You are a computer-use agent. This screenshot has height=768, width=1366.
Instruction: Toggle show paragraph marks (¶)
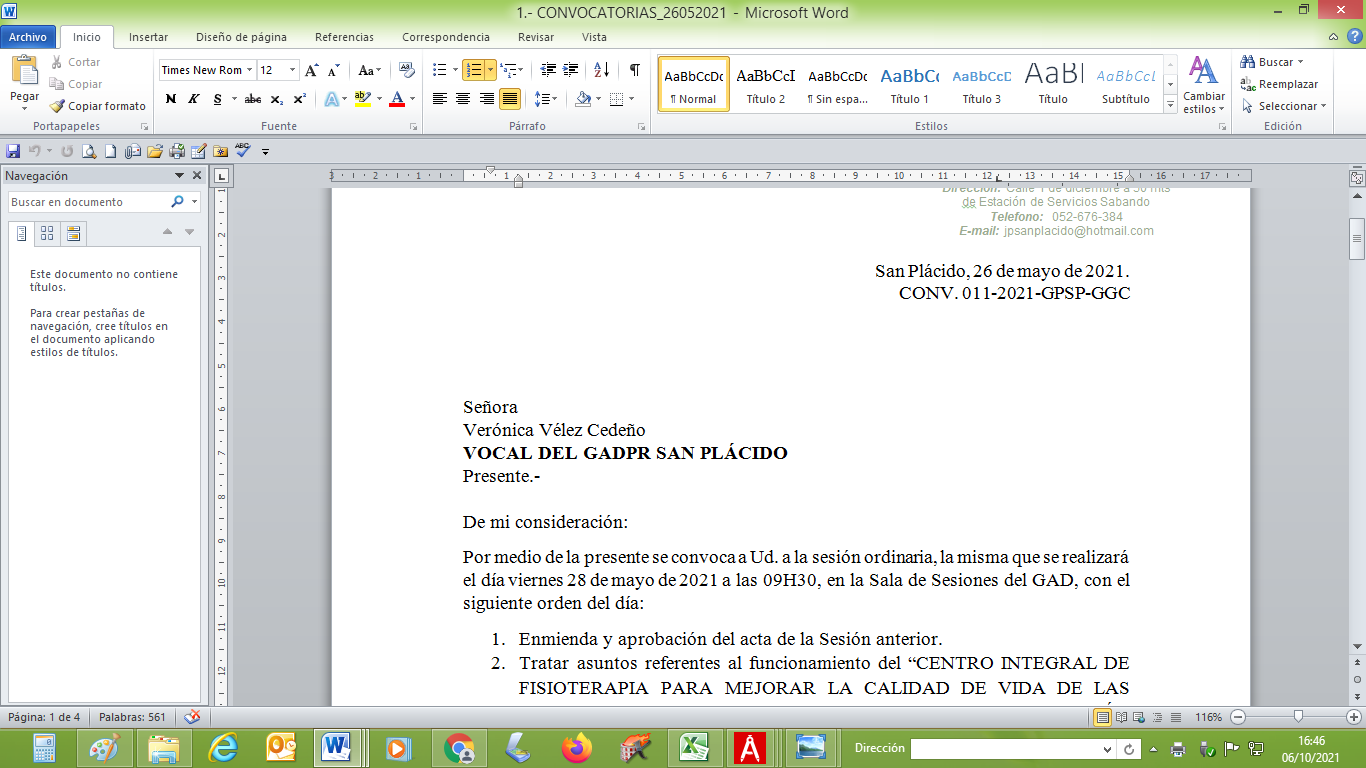[634, 70]
